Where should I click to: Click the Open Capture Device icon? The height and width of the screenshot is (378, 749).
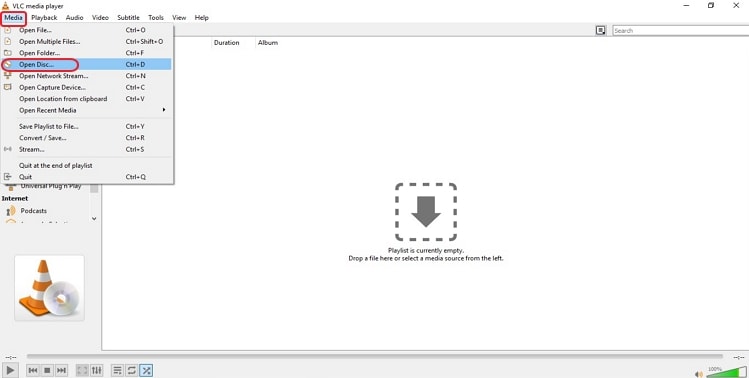pyautogui.click(x=7, y=87)
